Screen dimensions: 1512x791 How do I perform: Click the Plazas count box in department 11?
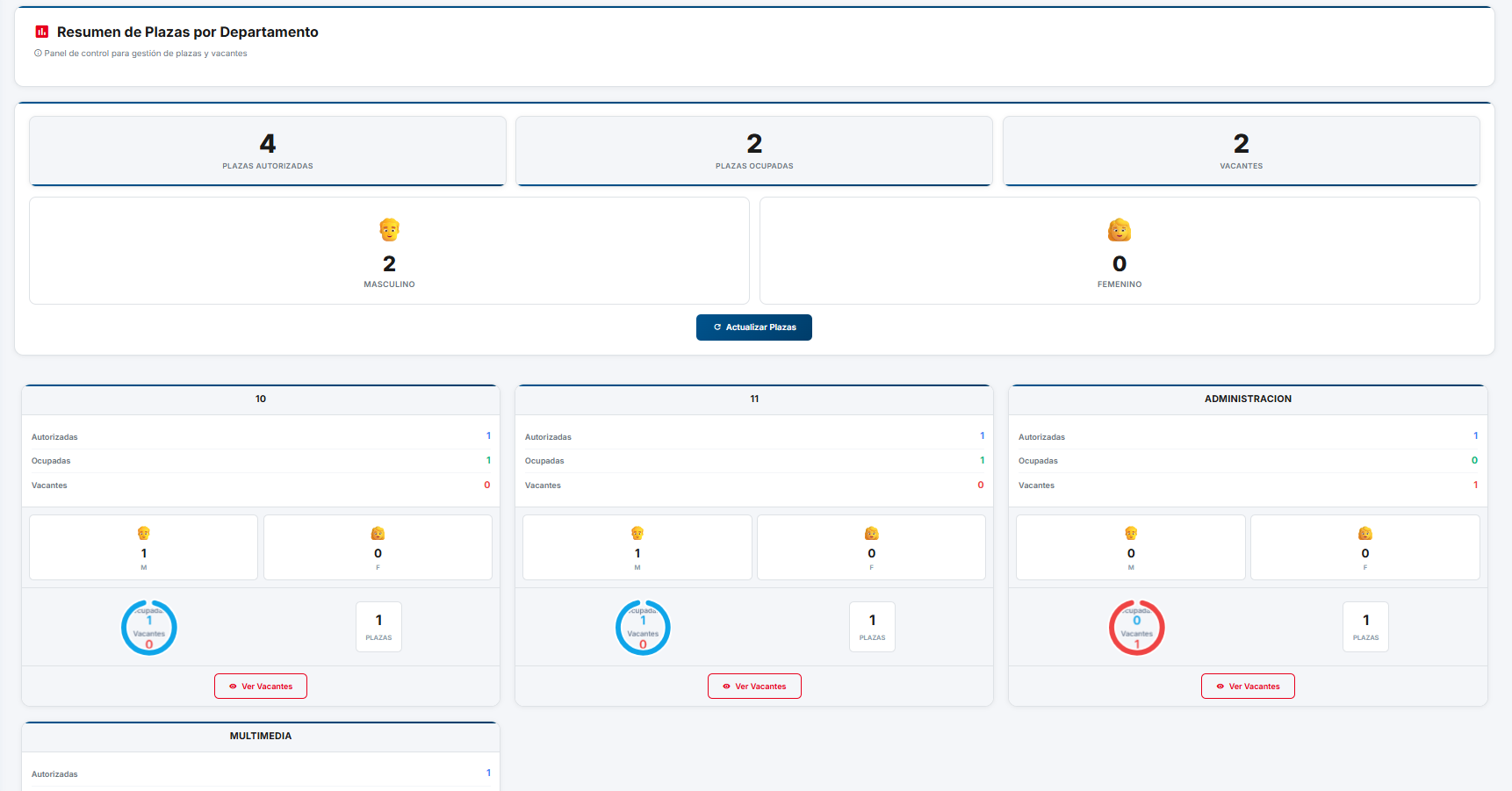tap(872, 627)
